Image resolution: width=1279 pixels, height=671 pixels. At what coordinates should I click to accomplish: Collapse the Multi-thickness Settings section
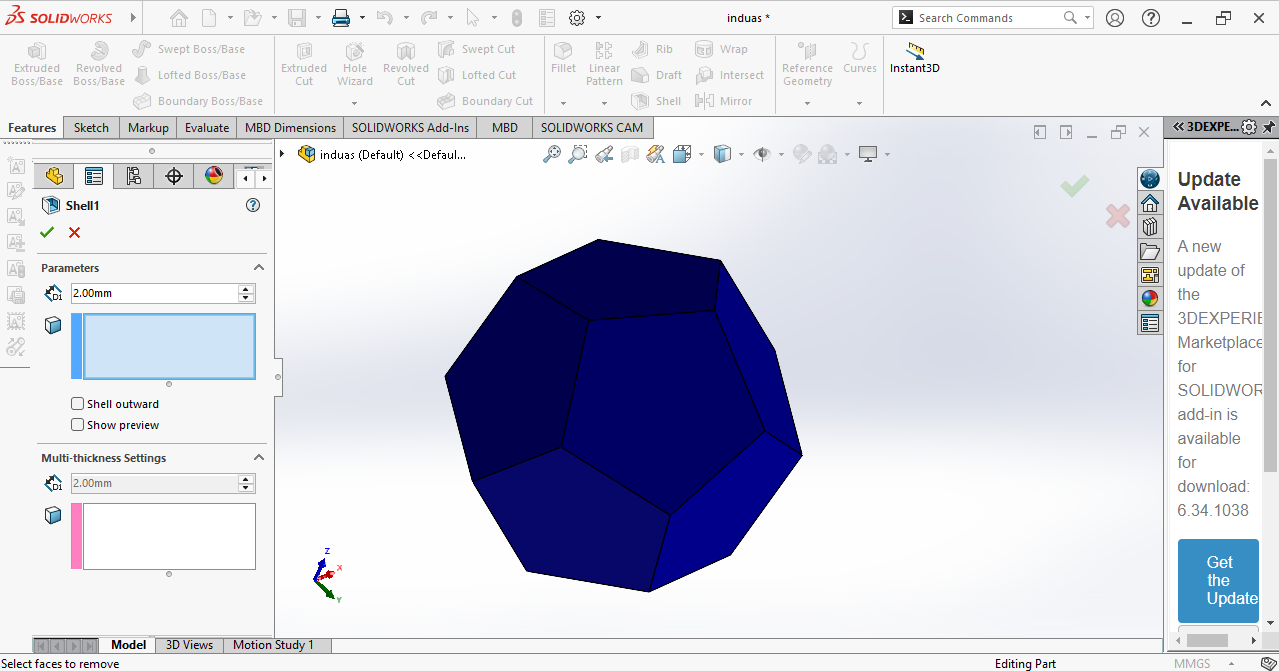pyautogui.click(x=258, y=458)
